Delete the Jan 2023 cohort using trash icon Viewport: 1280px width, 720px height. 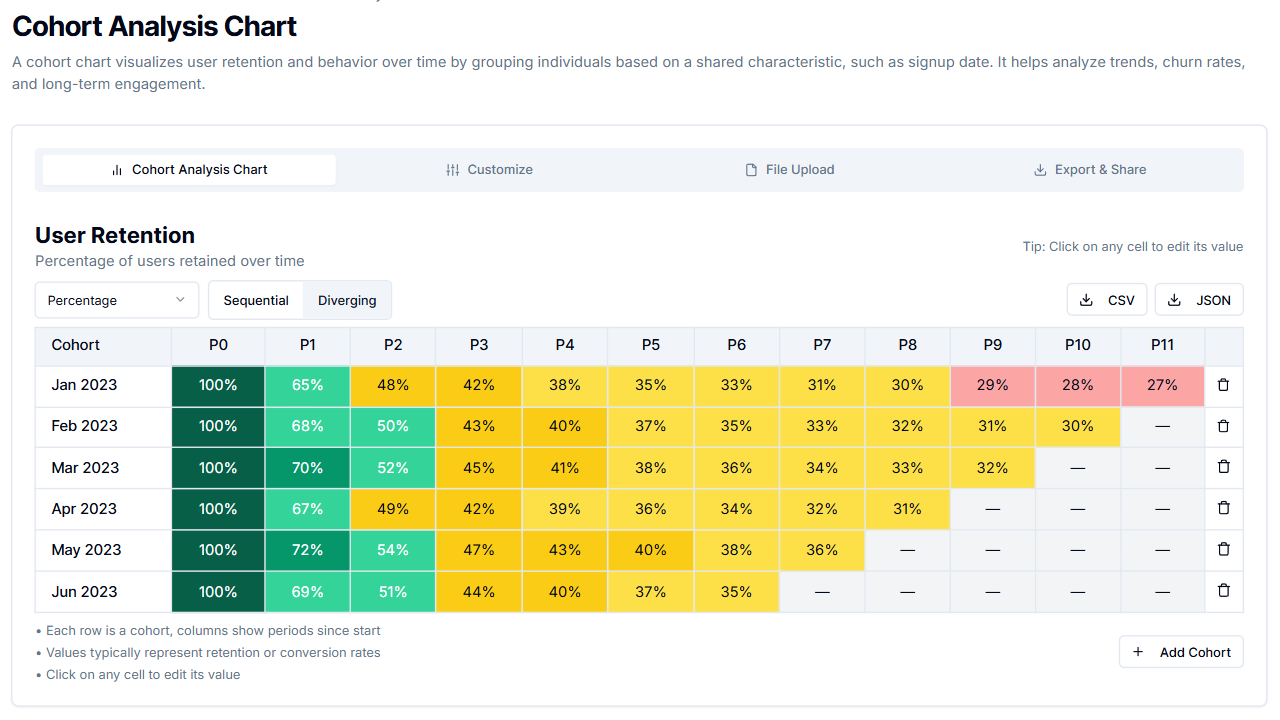pos(1223,384)
